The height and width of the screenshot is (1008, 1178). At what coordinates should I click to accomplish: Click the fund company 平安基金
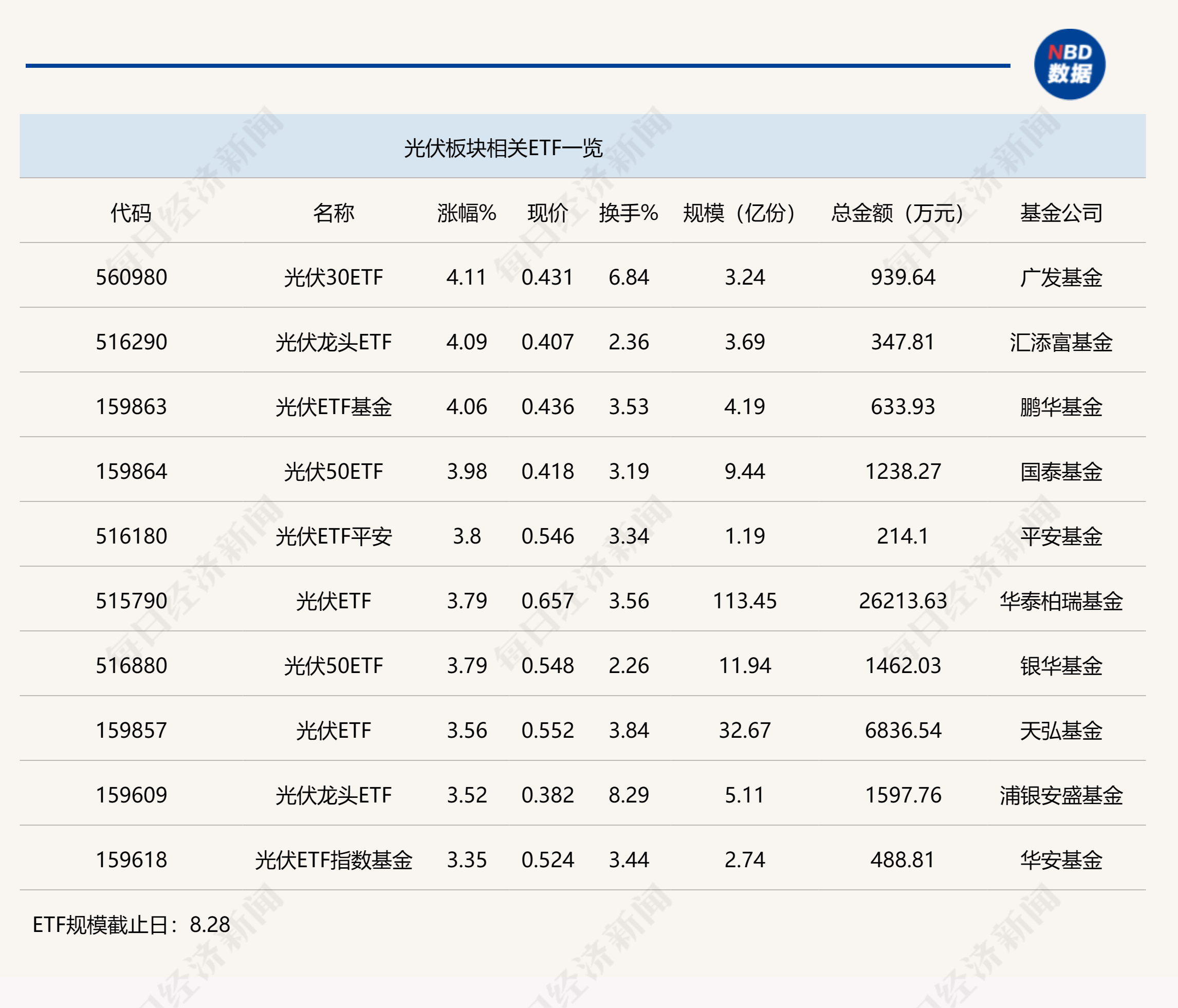[1061, 536]
